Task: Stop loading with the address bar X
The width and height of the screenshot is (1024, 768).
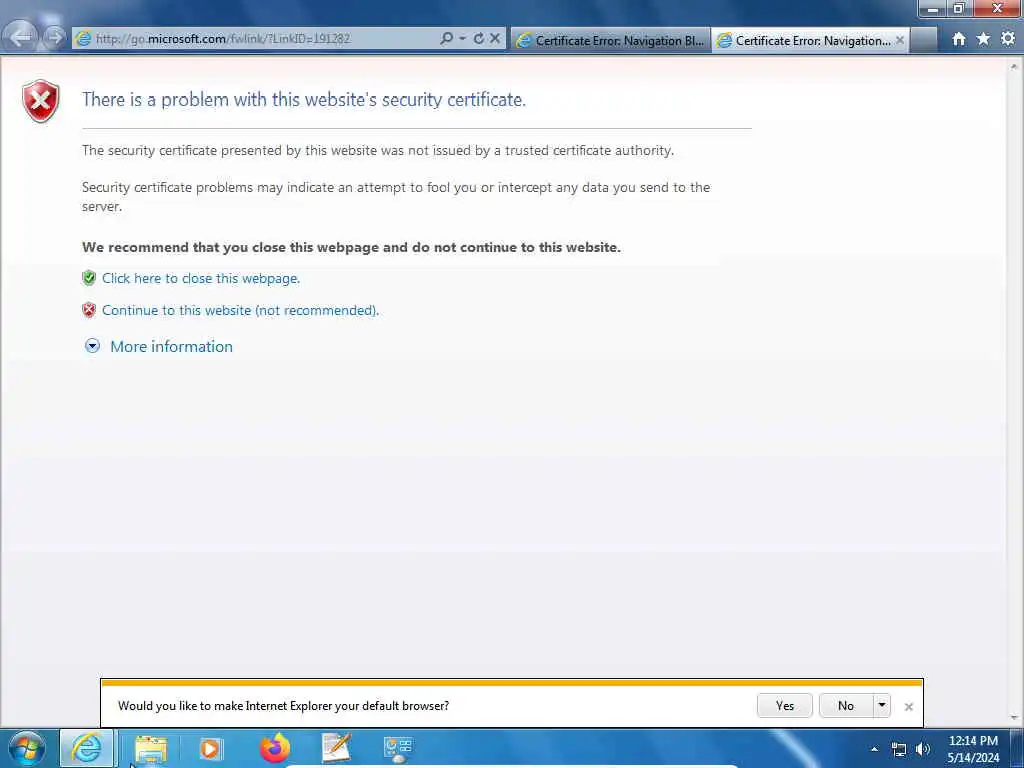Action: (495, 39)
